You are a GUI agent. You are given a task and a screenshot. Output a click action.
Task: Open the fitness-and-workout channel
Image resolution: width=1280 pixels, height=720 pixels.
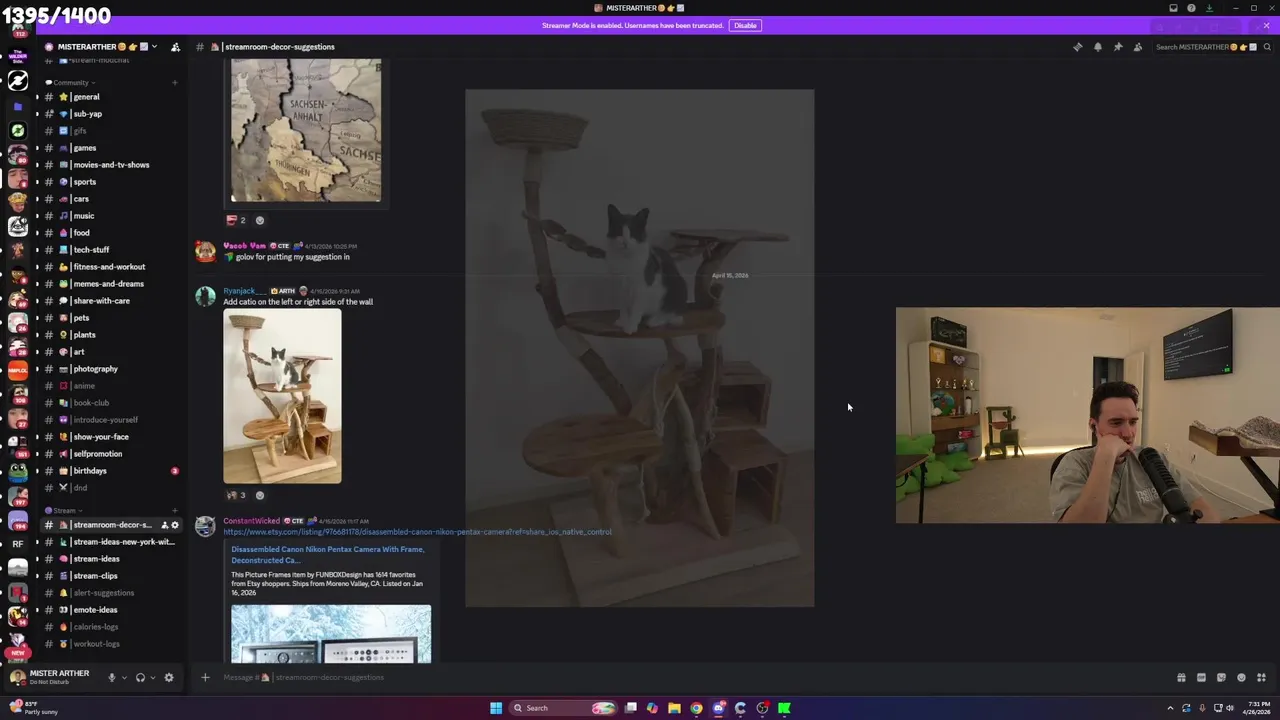pyautogui.click(x=110, y=267)
